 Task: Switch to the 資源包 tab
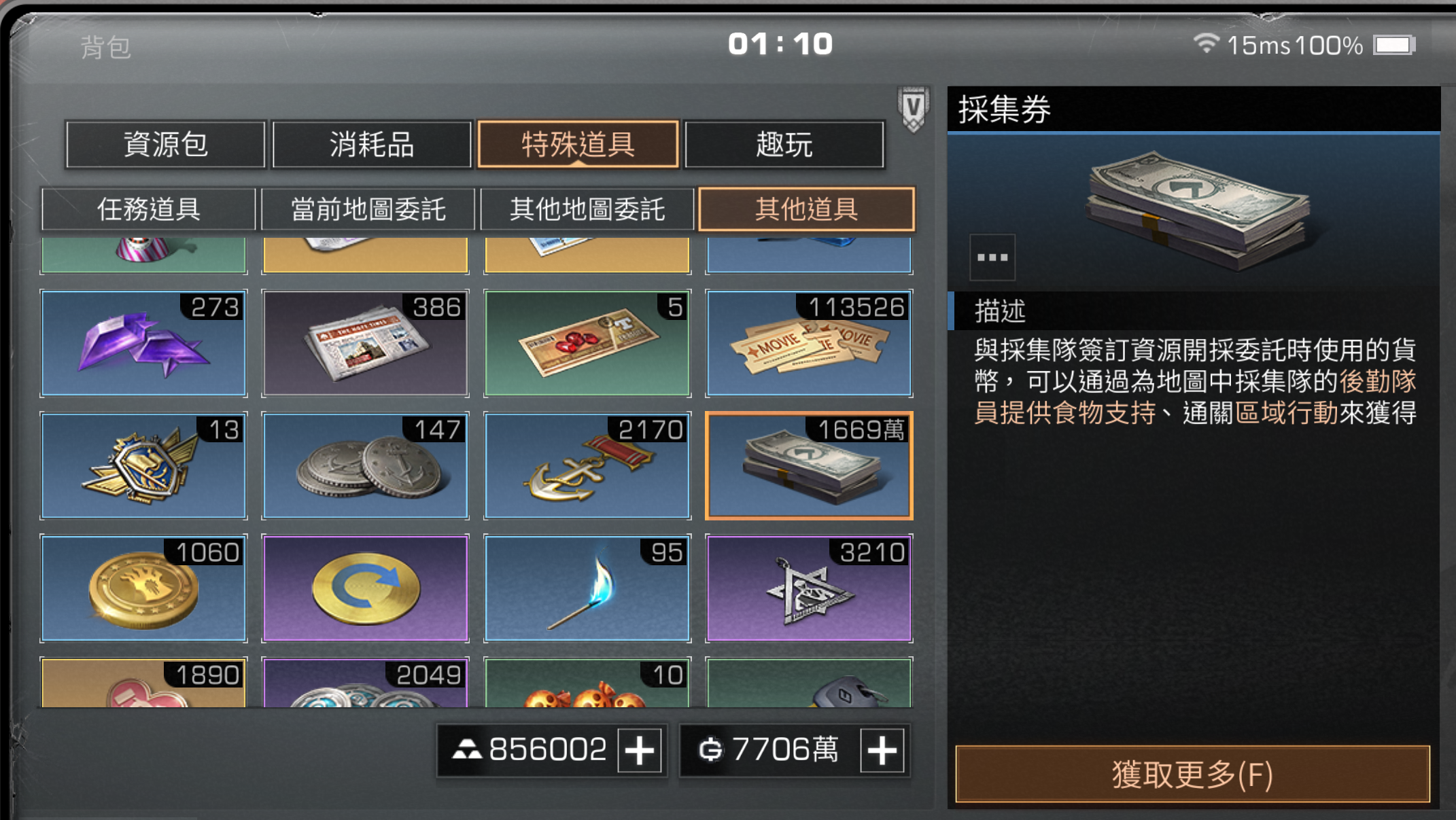pyautogui.click(x=166, y=145)
